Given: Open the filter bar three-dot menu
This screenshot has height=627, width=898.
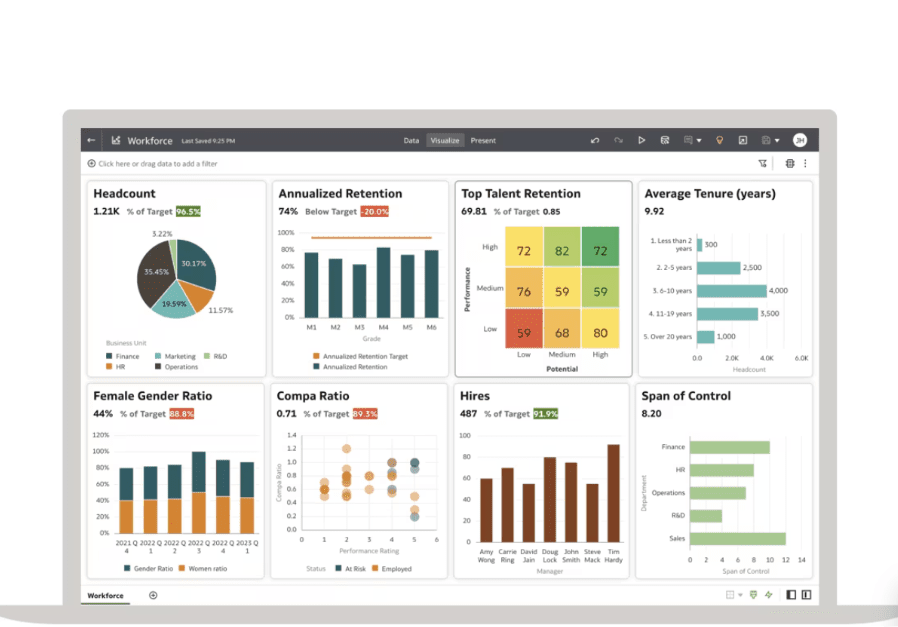Looking at the screenshot, I should (805, 164).
